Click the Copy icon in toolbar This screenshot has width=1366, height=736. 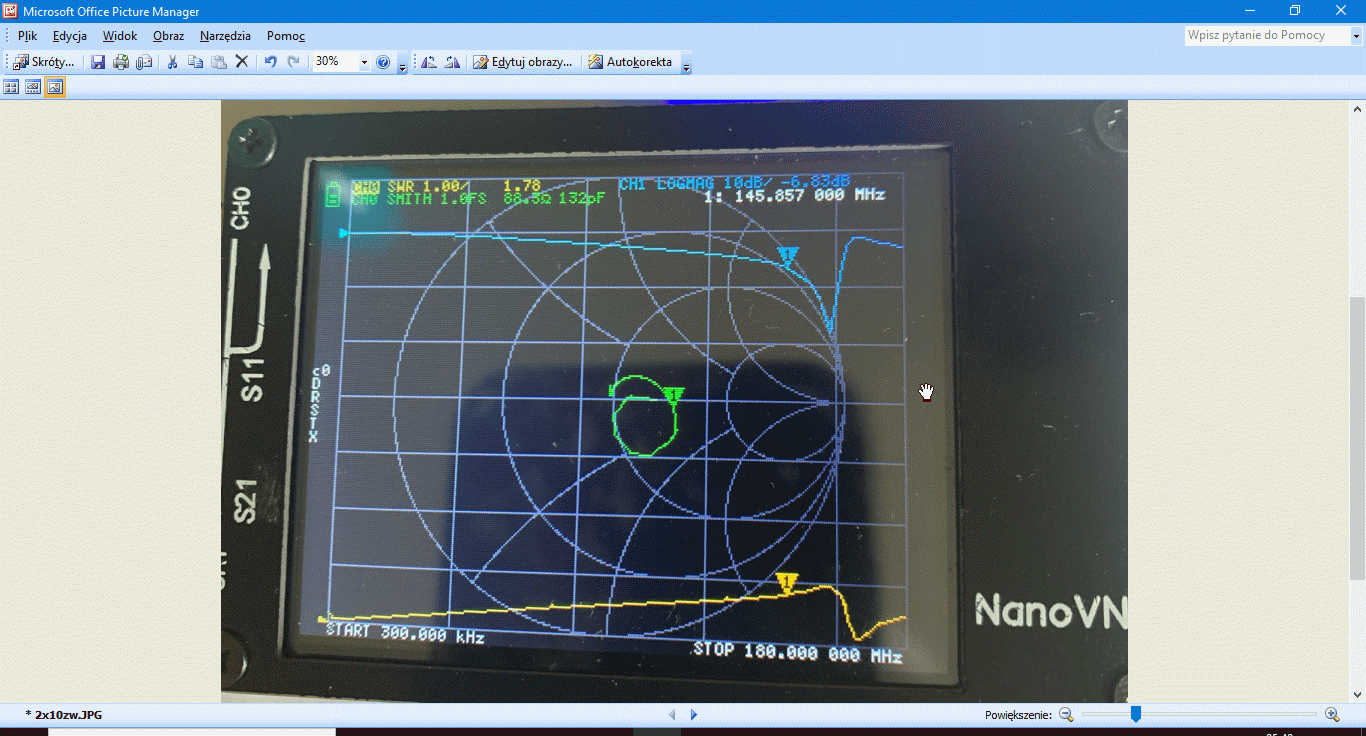195,62
